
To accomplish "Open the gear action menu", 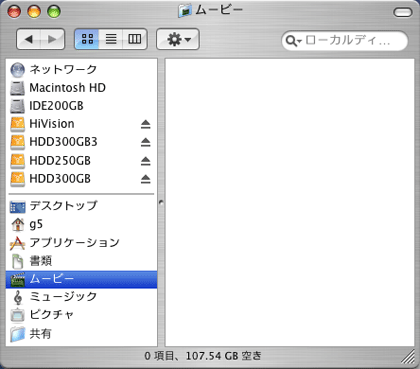I will 178,39.
